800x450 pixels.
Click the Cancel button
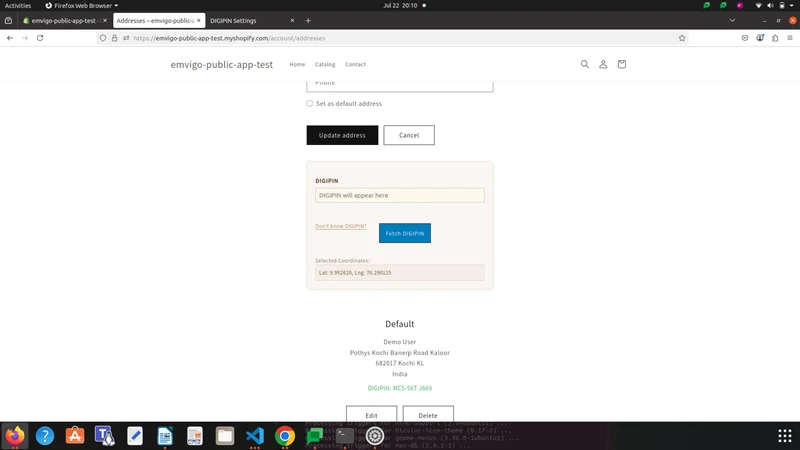click(409, 135)
